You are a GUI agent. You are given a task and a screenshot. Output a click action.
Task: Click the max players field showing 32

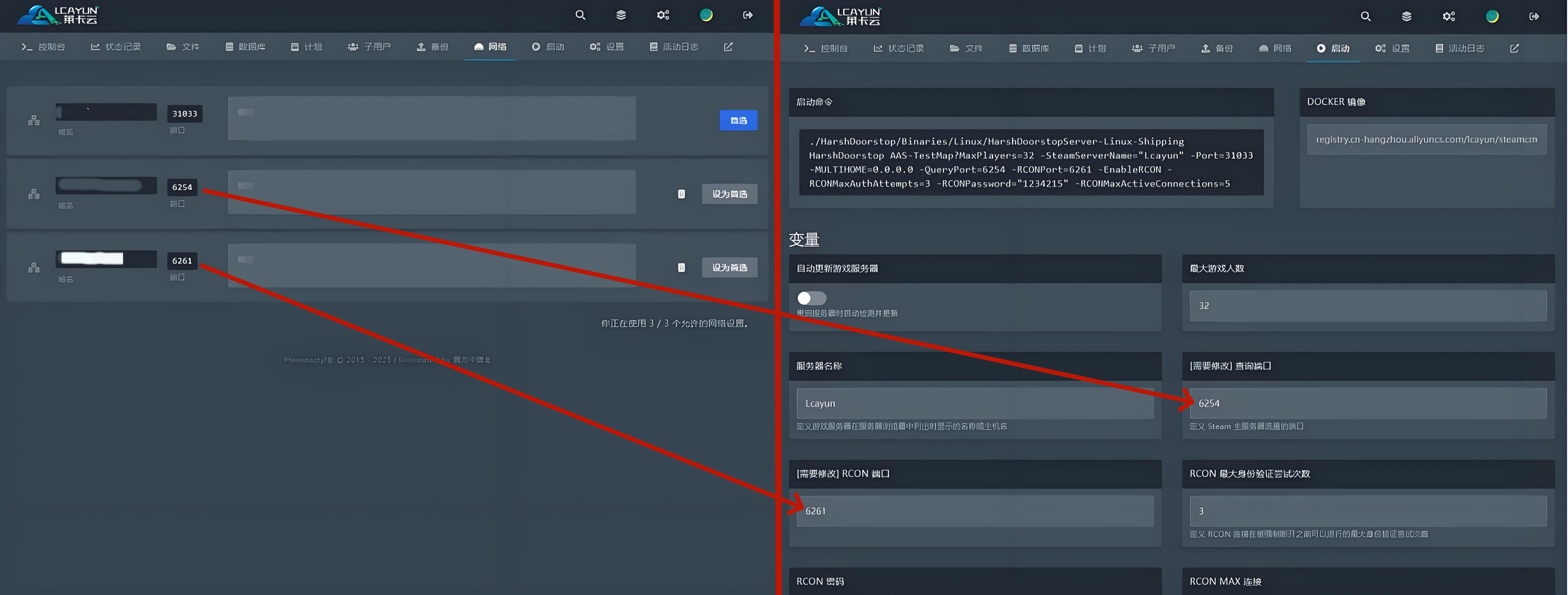(1368, 305)
